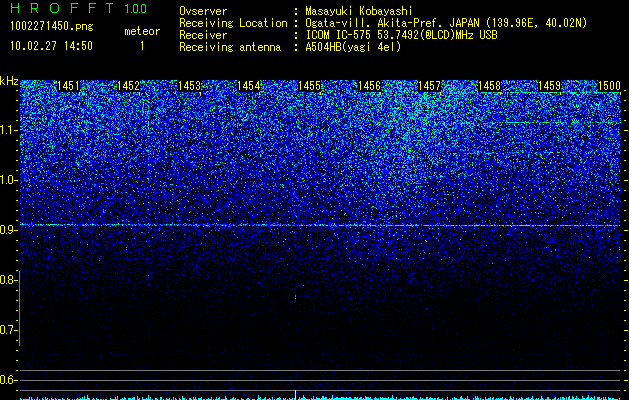Click the 1500 time marker

click(x=609, y=86)
